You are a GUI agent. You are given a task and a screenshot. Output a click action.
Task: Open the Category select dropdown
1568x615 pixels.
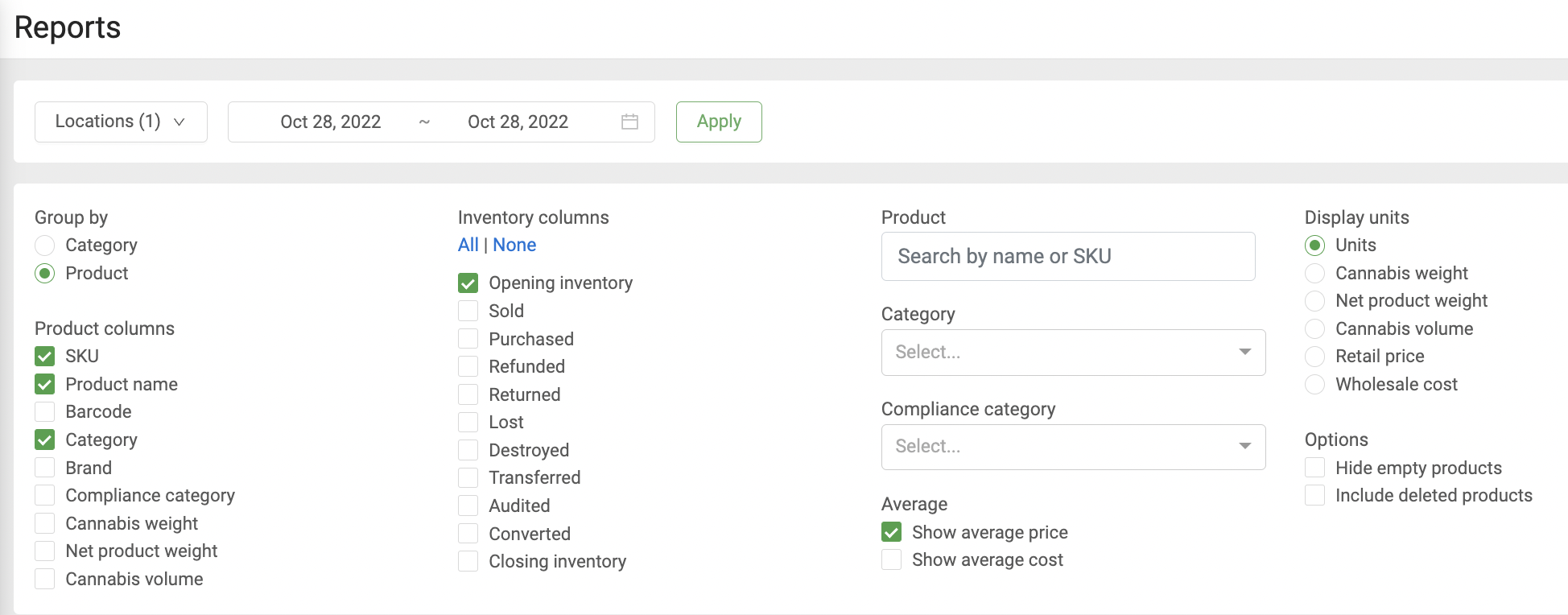[x=1073, y=353]
